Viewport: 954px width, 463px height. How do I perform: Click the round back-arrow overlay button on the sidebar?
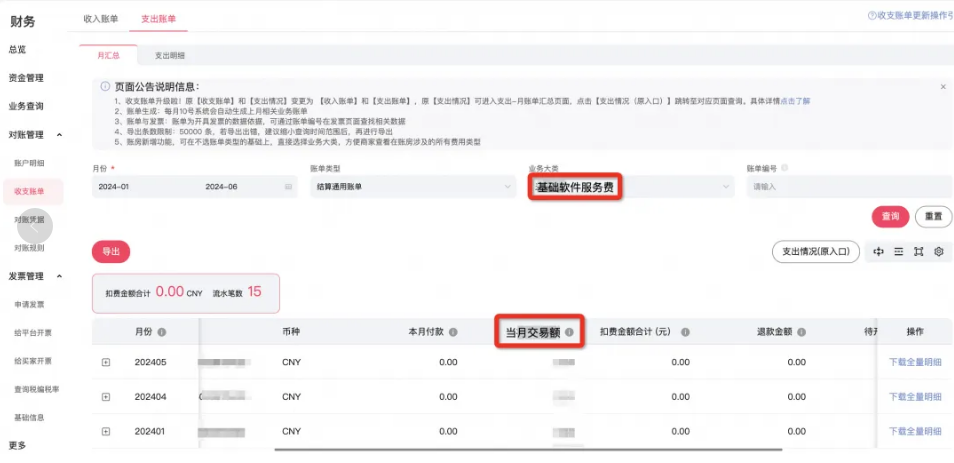35,228
